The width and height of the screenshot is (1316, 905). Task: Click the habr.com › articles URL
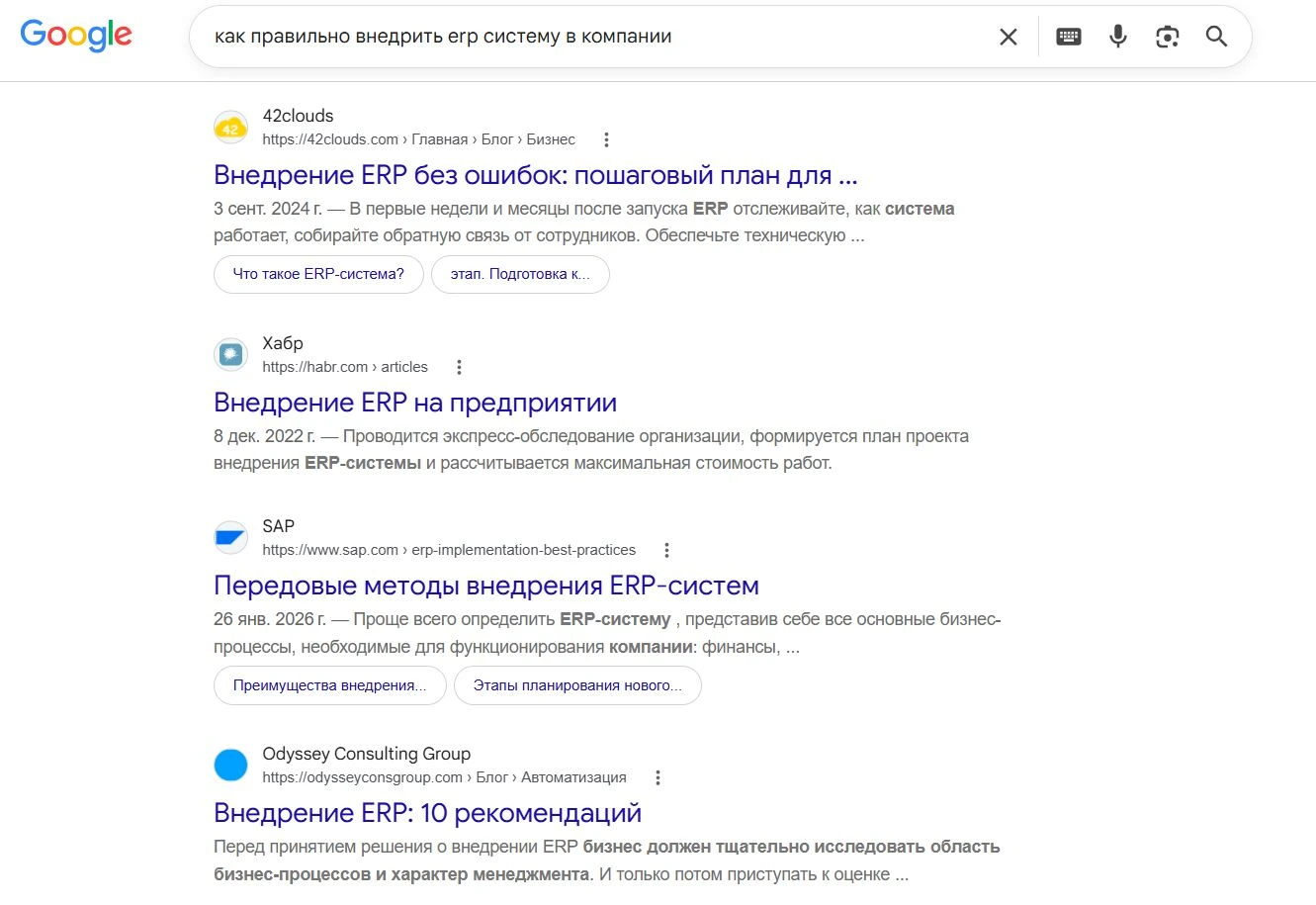point(345,367)
